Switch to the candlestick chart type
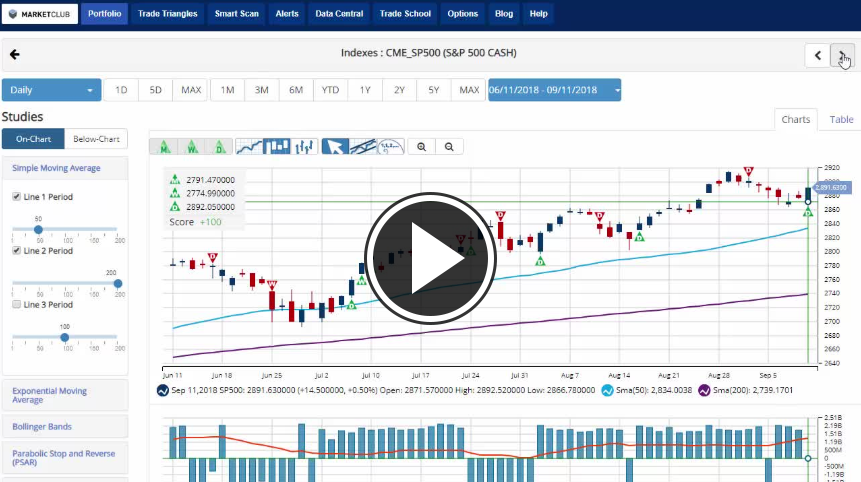The image size is (861, 482). coord(276,147)
